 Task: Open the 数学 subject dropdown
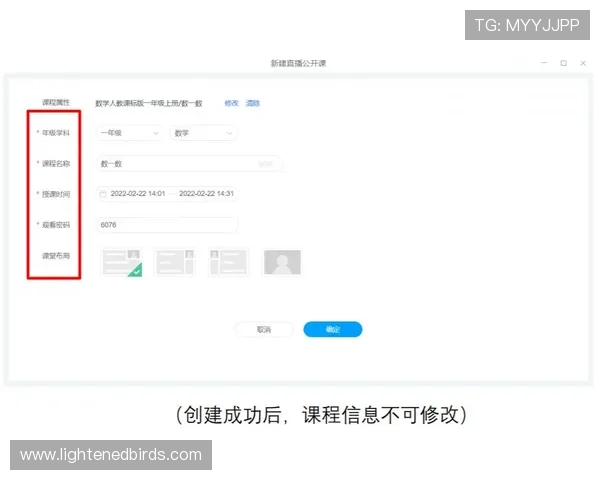click(x=204, y=133)
